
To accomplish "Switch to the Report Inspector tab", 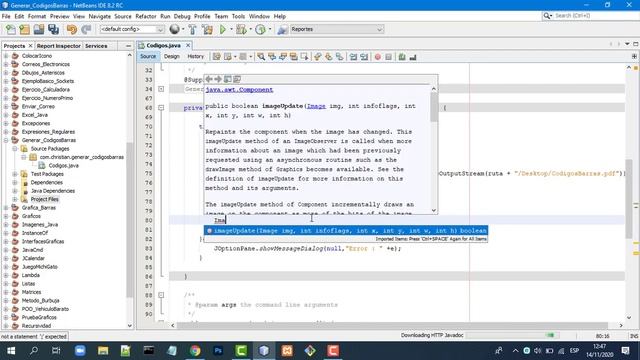I will coord(58,46).
